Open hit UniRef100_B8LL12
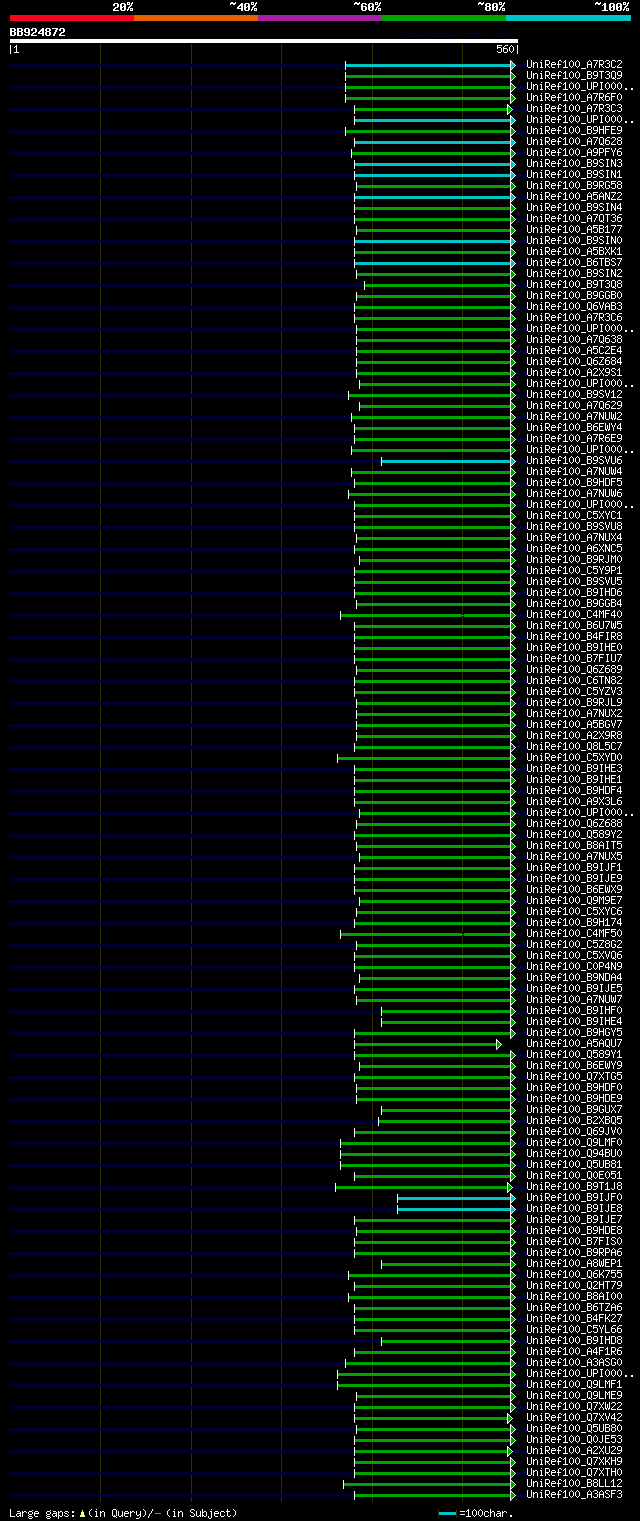640x1521 pixels. click(574, 1484)
